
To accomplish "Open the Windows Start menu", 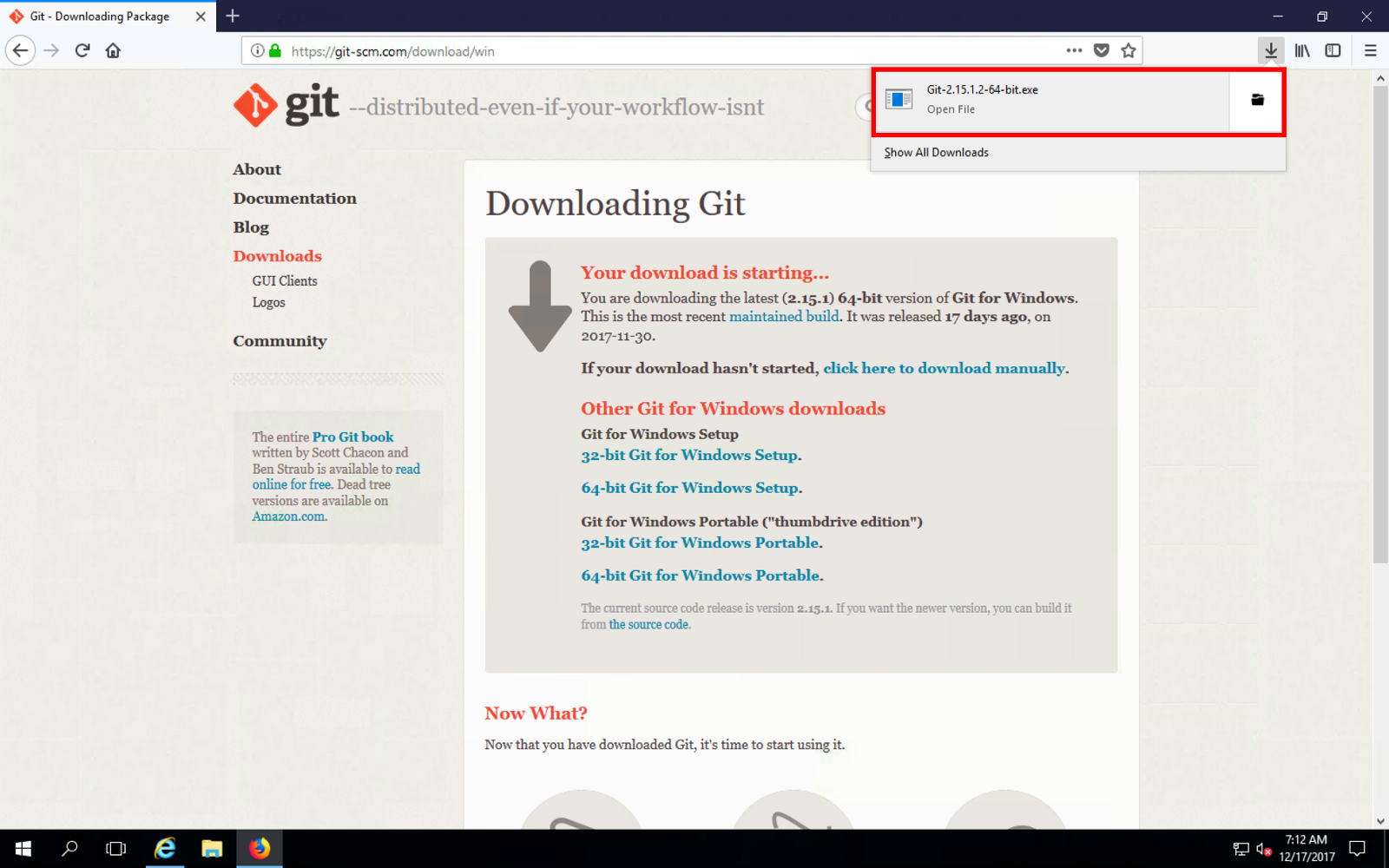I will (x=23, y=848).
